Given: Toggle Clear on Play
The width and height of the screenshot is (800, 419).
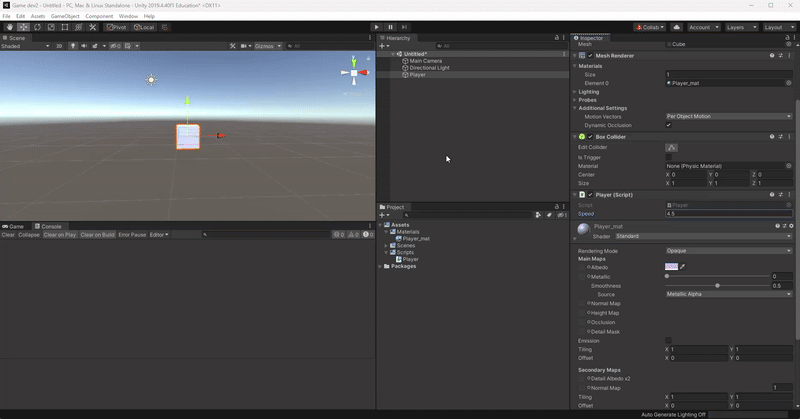Looking at the screenshot, I should tap(60, 235).
